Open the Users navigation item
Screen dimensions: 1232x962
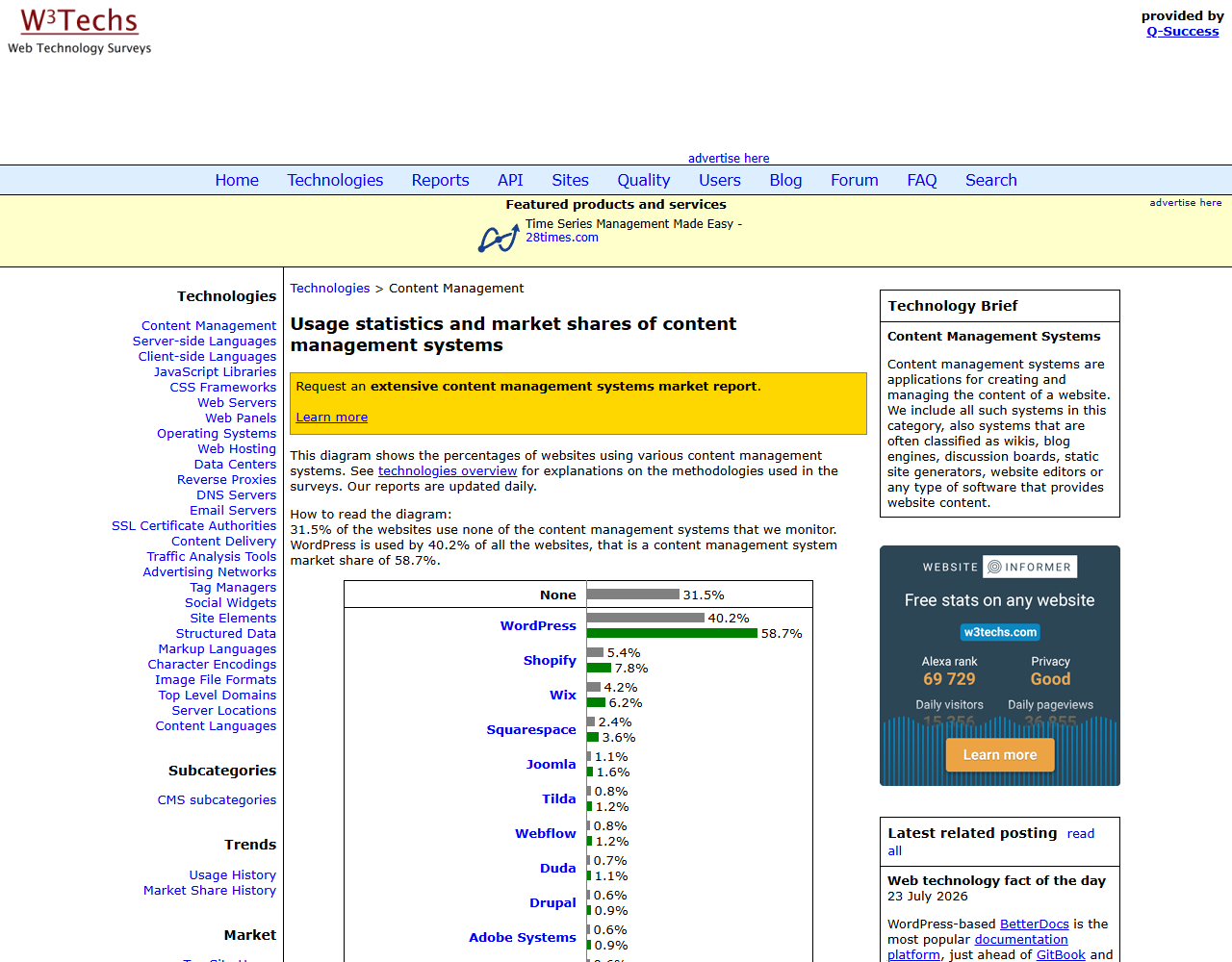click(720, 180)
